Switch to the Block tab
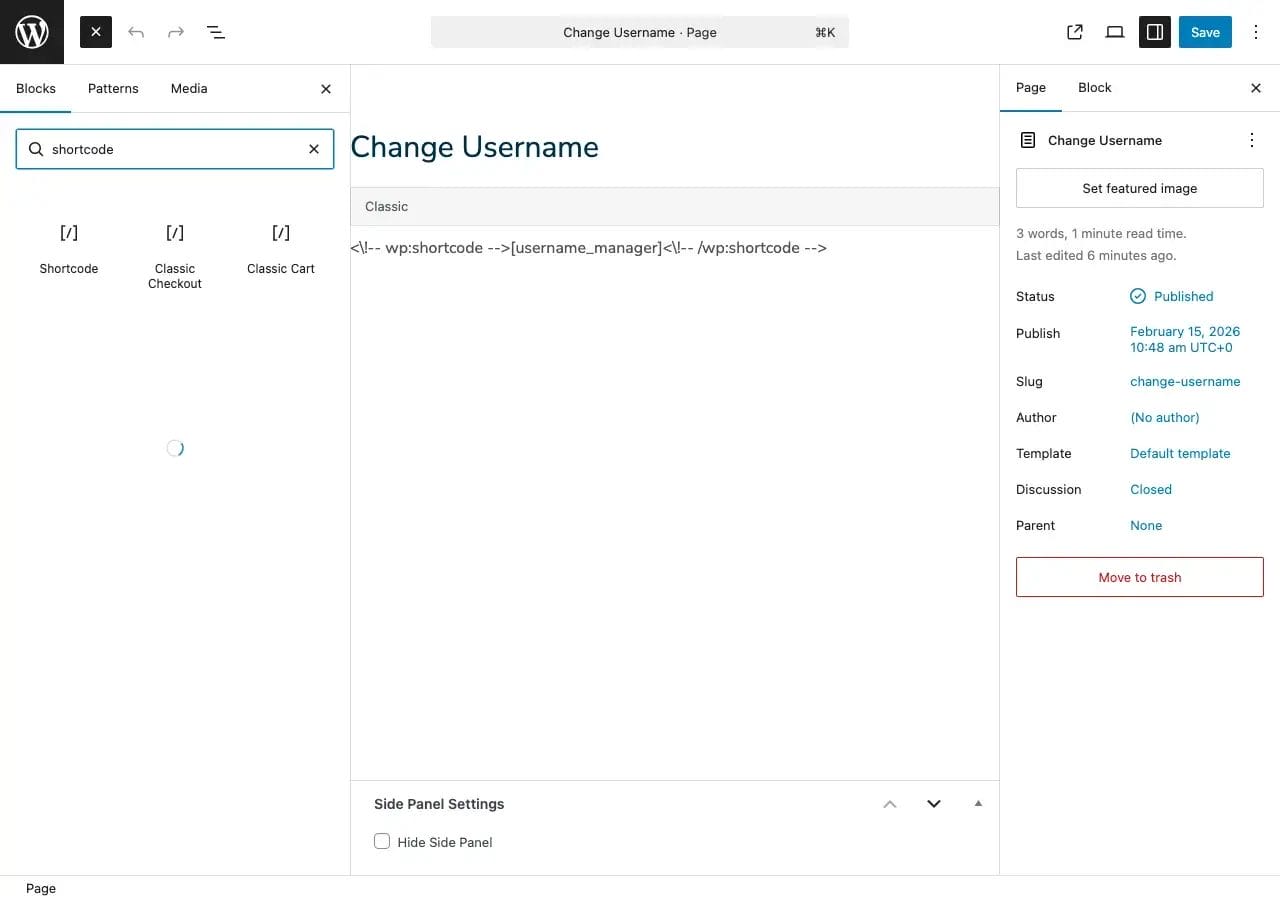 coord(1094,87)
